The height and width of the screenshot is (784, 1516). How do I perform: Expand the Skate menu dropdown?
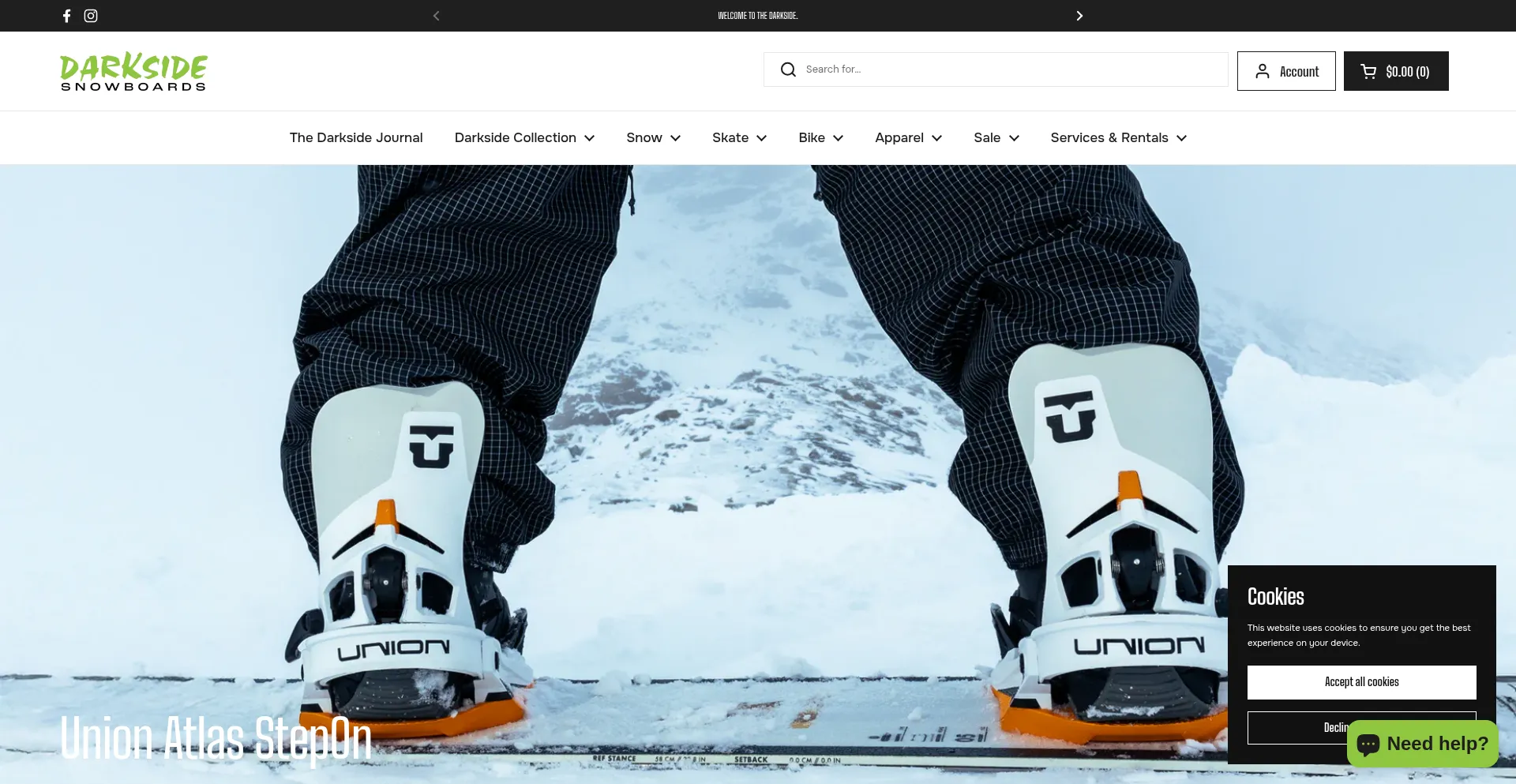pyautogui.click(x=739, y=137)
